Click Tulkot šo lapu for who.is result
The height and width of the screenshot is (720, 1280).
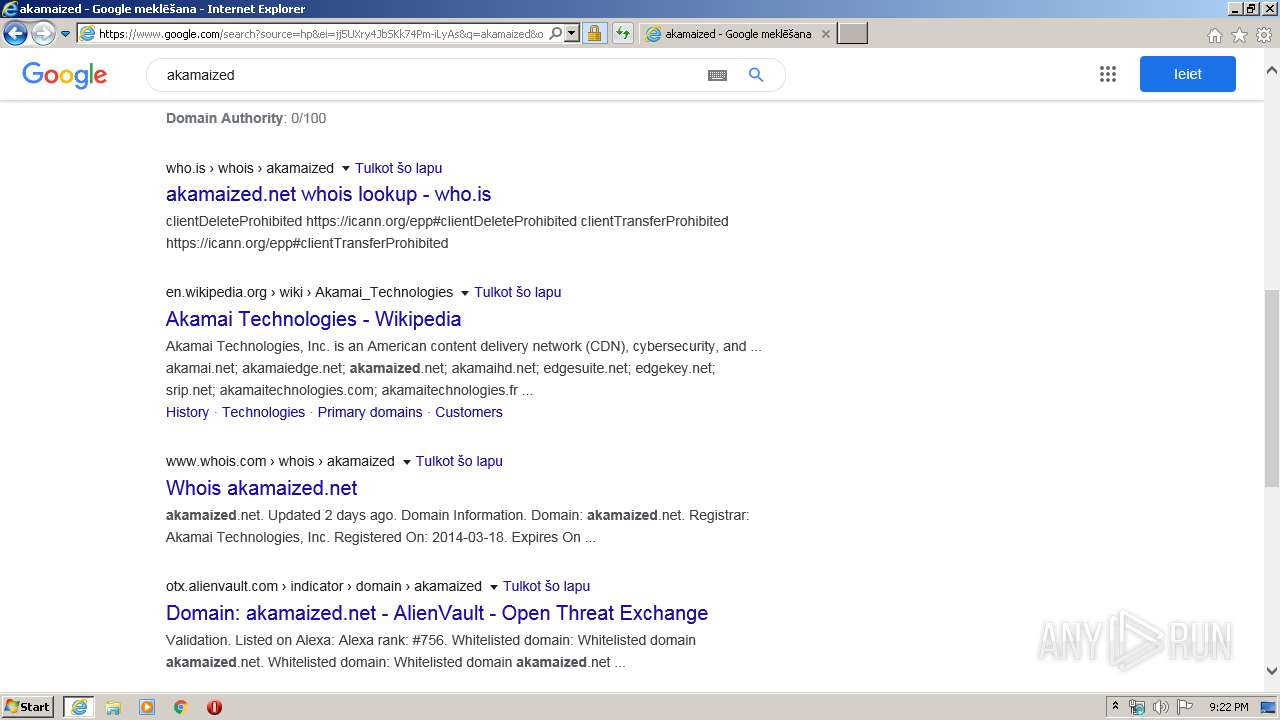point(398,168)
